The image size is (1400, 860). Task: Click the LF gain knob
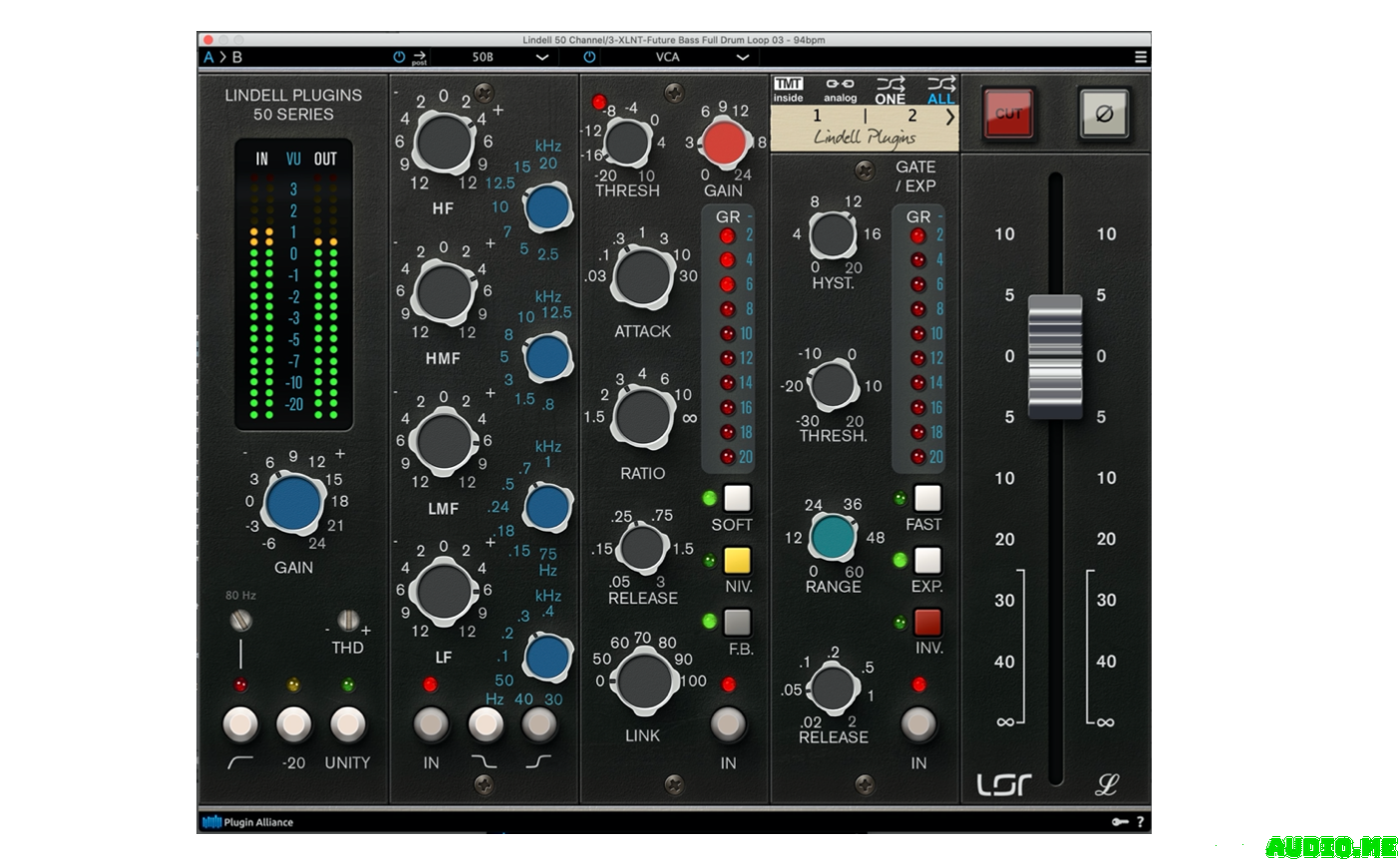(443, 590)
